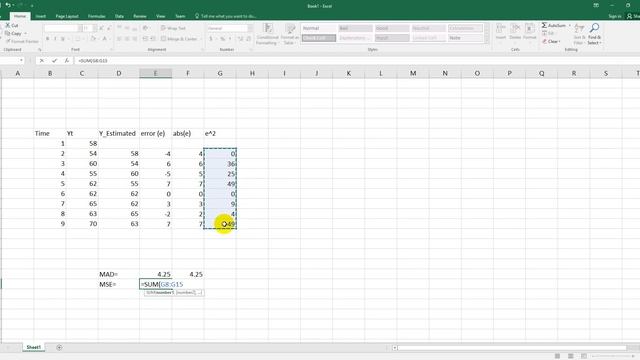Click the fill color bucket icon
The width and height of the screenshot is (640, 360).
click(93, 39)
